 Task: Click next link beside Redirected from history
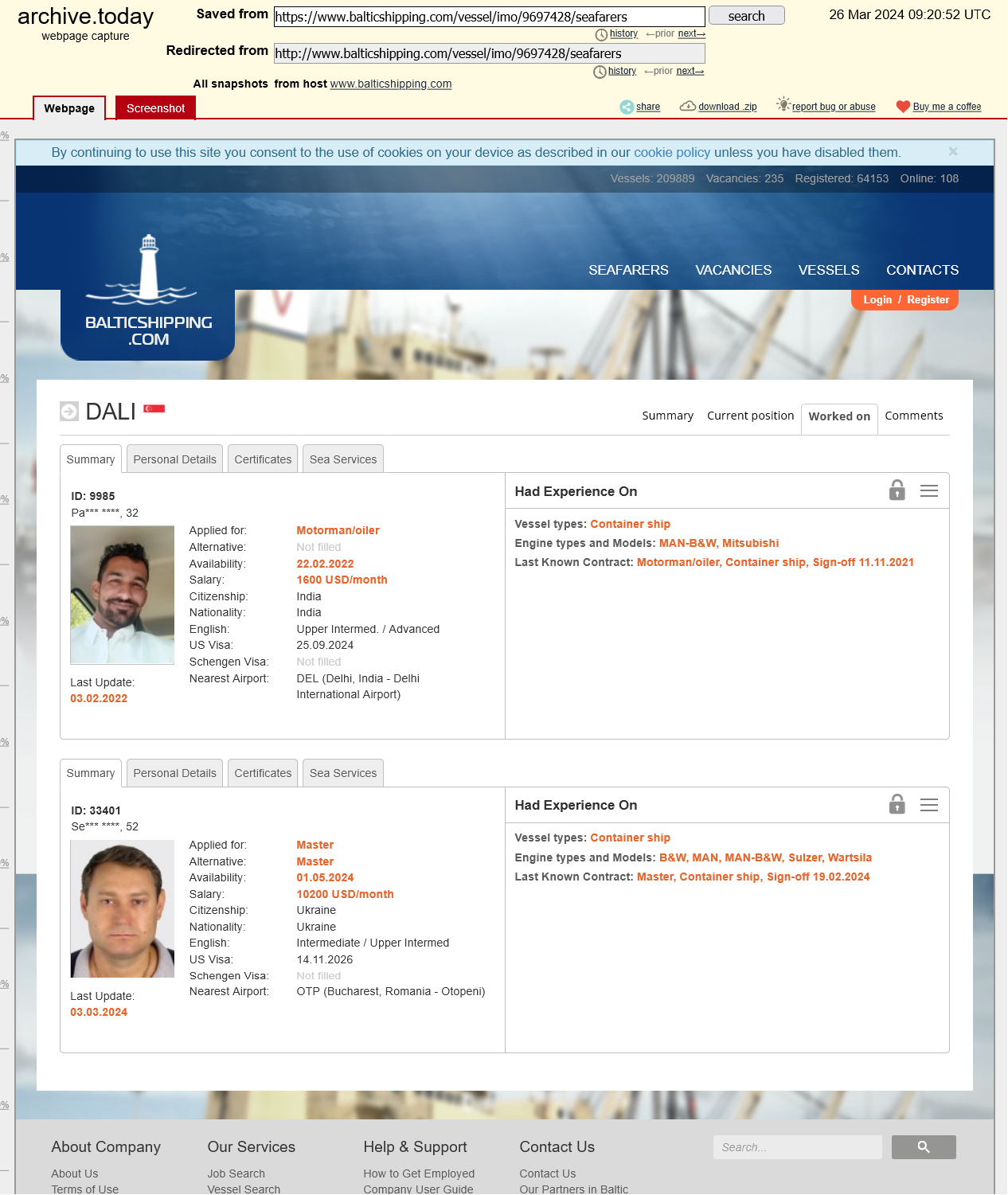tap(690, 71)
